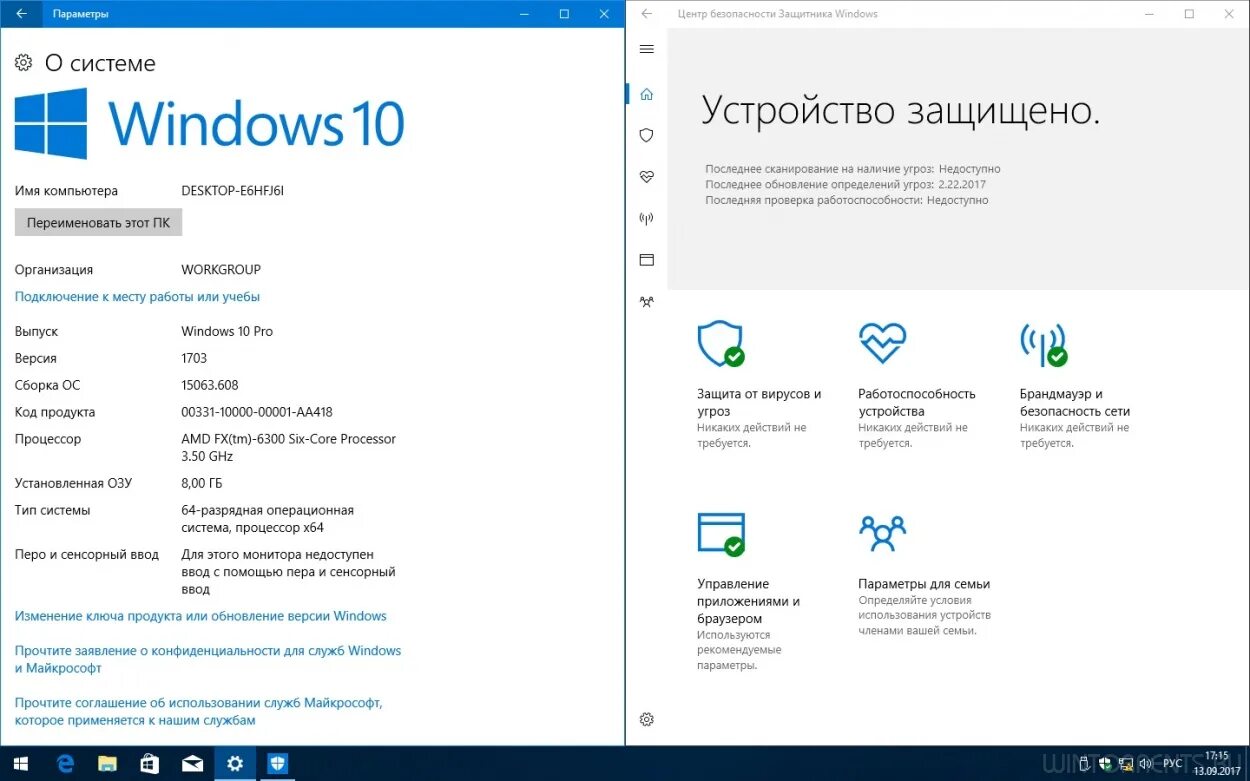This screenshot has height=781, width=1250.
Task: Open Microsoft Store from the taskbar
Action: 149,763
